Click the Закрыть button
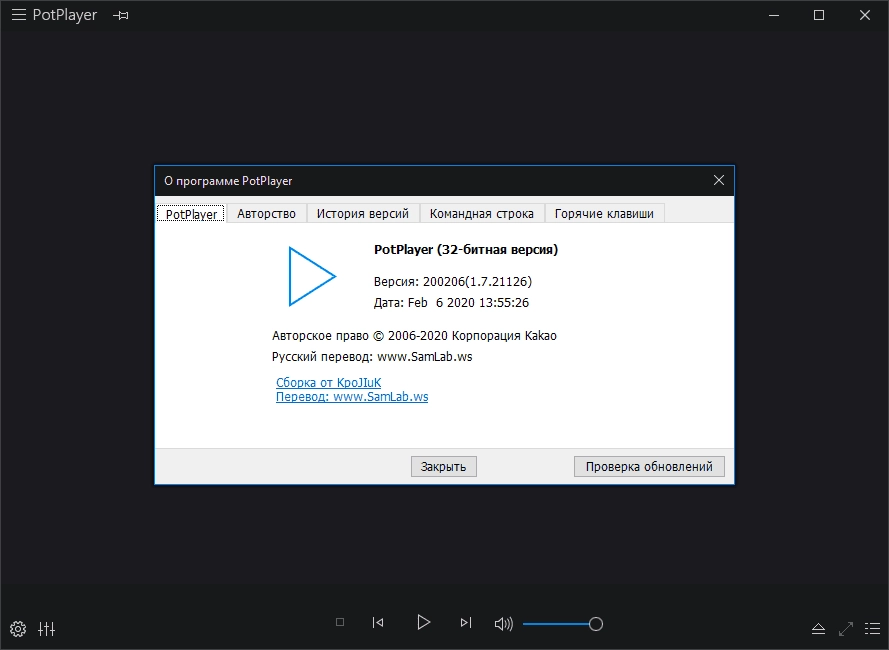Image resolution: width=889 pixels, height=650 pixels. pos(443,466)
